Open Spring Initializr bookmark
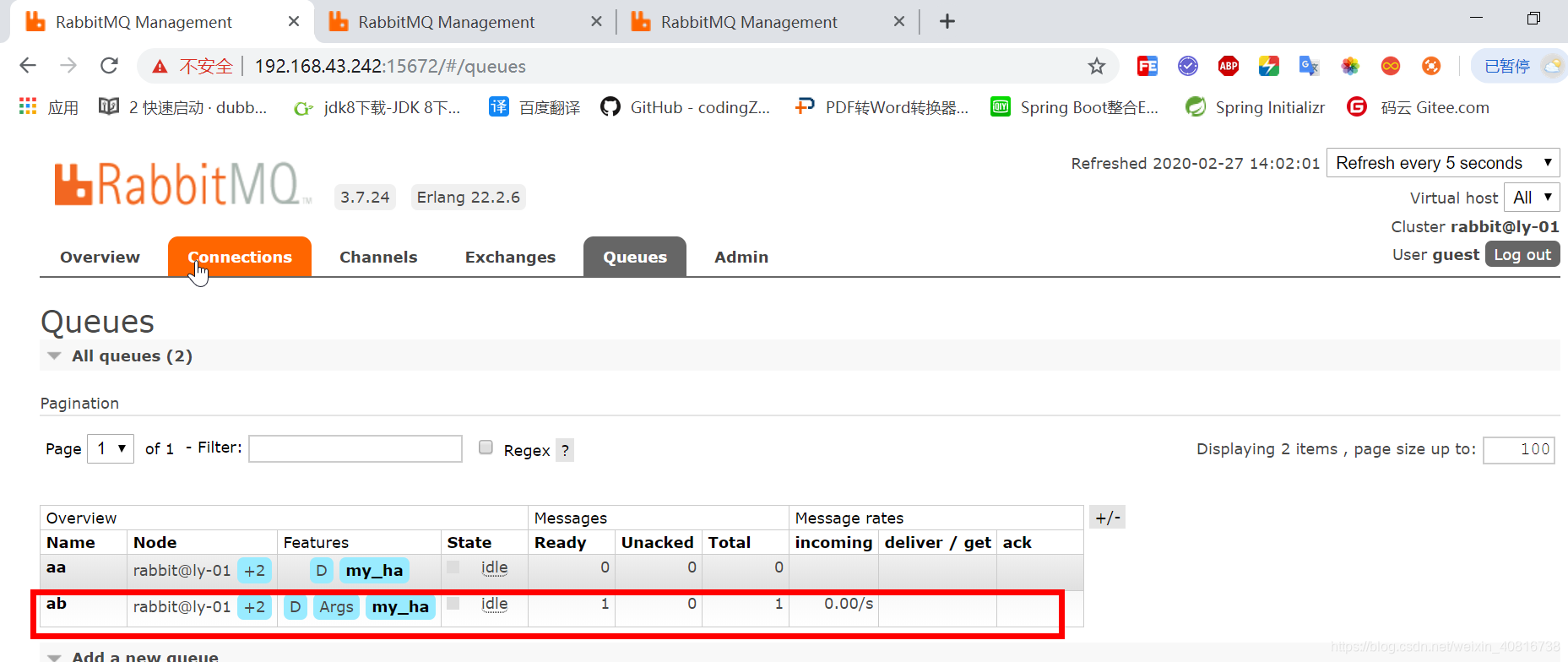The height and width of the screenshot is (662, 1568). tap(1255, 107)
